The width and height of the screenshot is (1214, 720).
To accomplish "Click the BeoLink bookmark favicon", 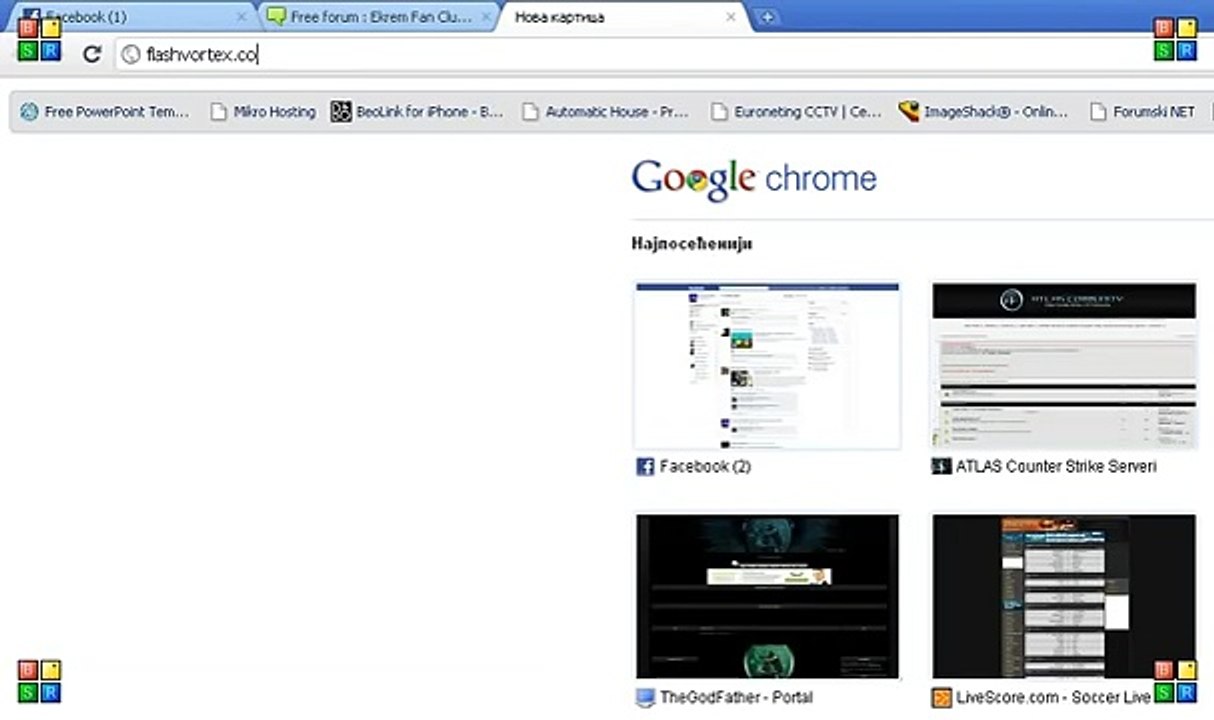I will point(341,112).
